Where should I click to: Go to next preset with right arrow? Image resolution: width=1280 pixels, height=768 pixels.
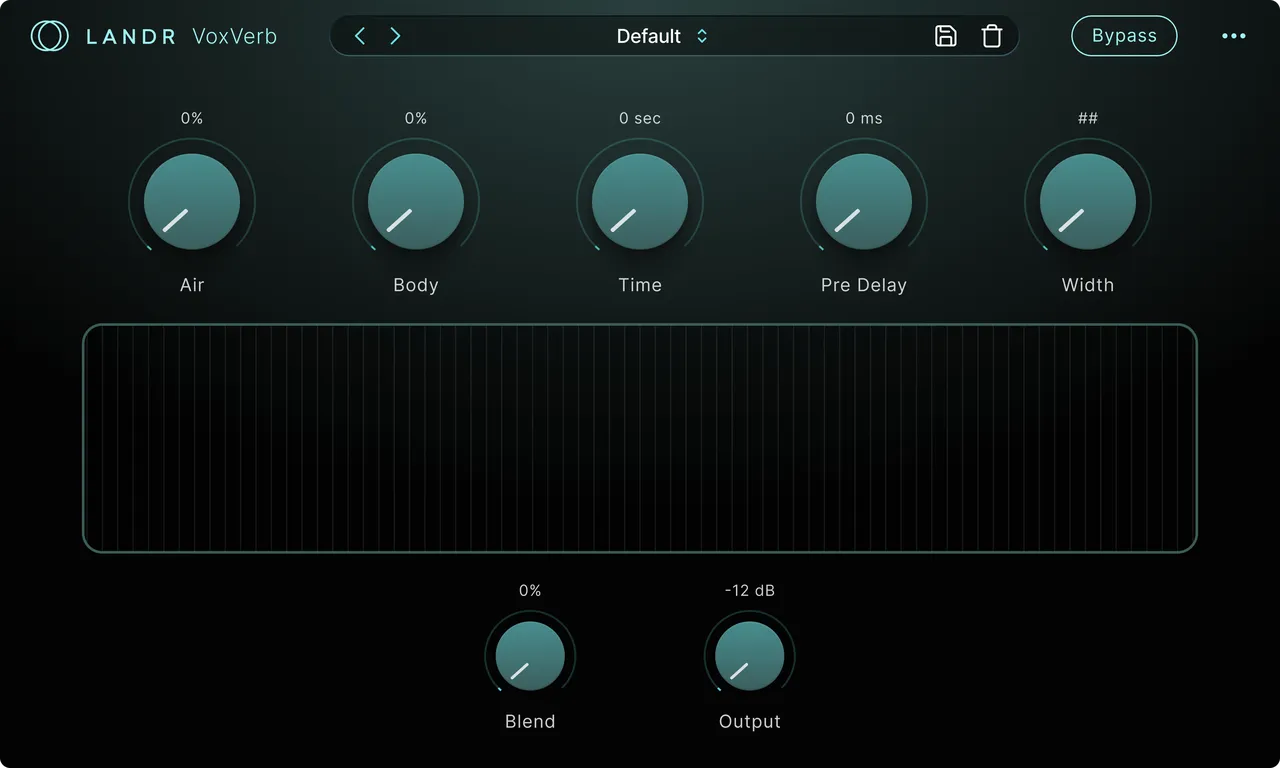(395, 36)
